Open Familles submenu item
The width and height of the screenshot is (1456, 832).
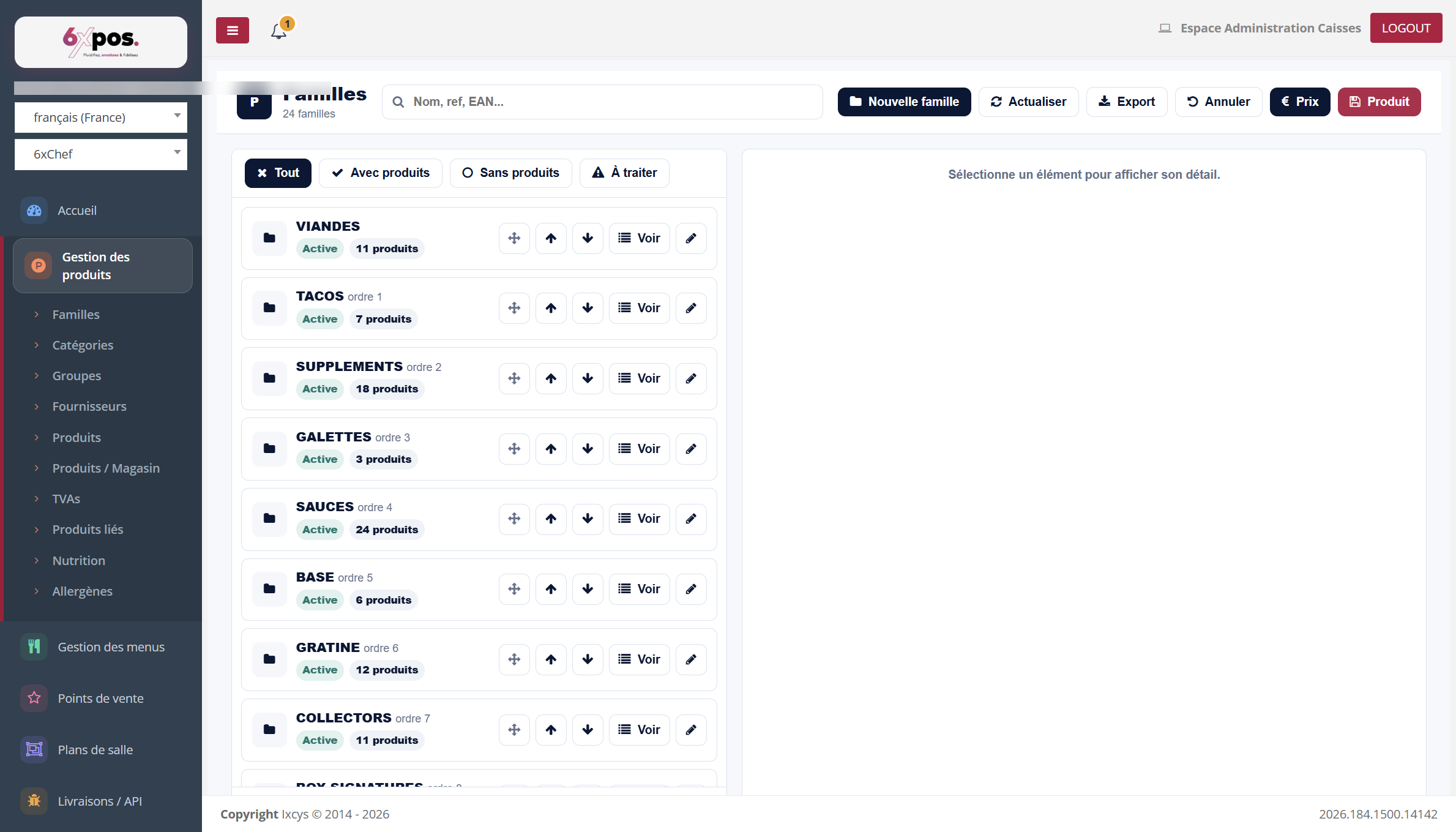[76, 315]
